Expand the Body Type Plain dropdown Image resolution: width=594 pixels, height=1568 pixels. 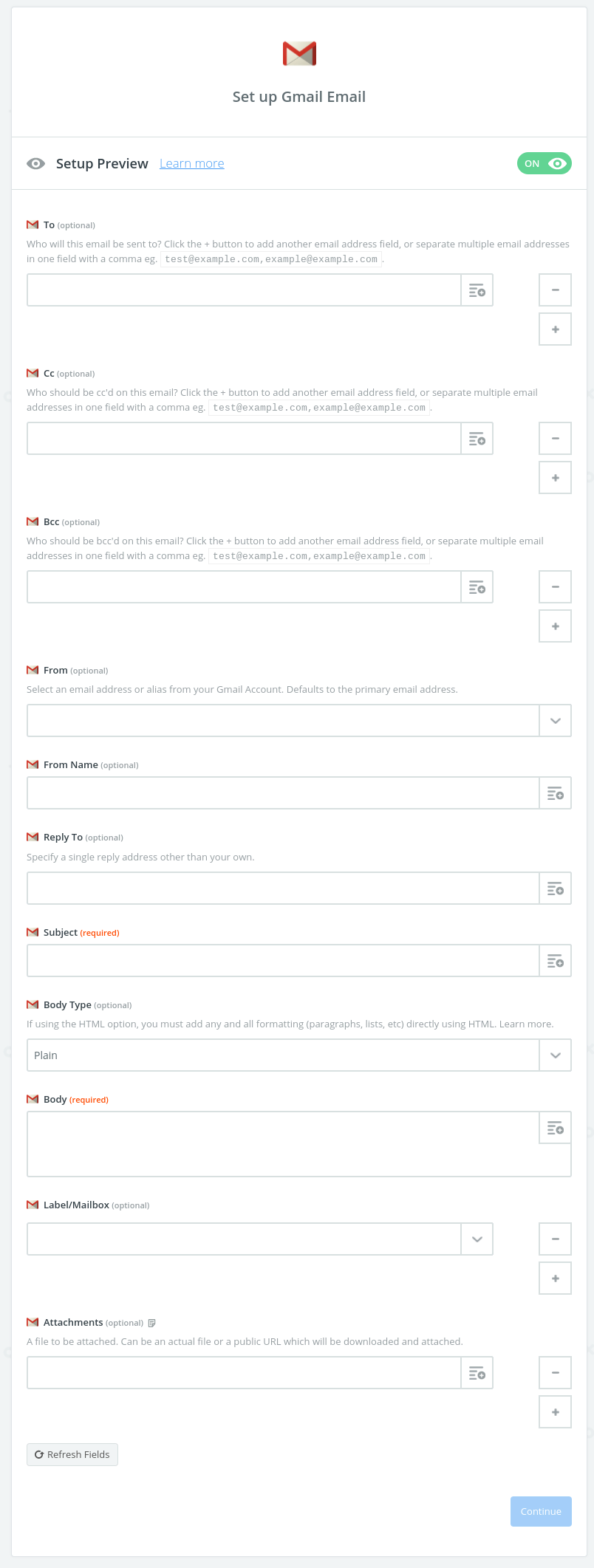[556, 1055]
